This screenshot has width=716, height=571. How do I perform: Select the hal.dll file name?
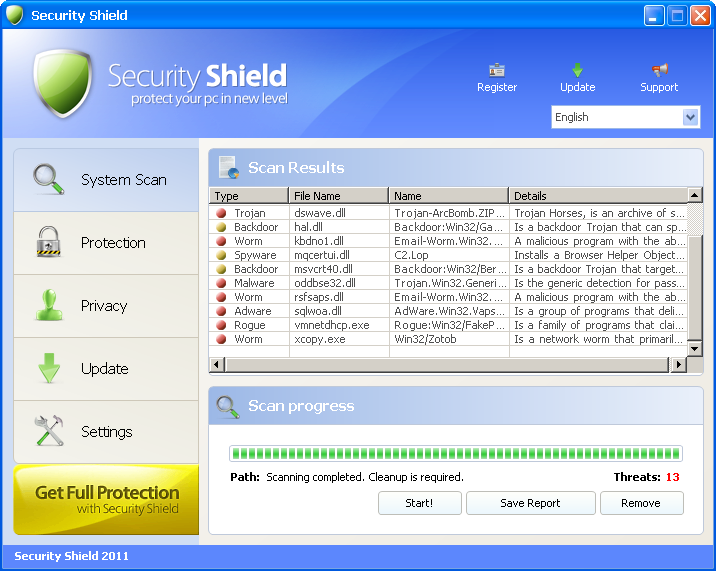coord(308,227)
